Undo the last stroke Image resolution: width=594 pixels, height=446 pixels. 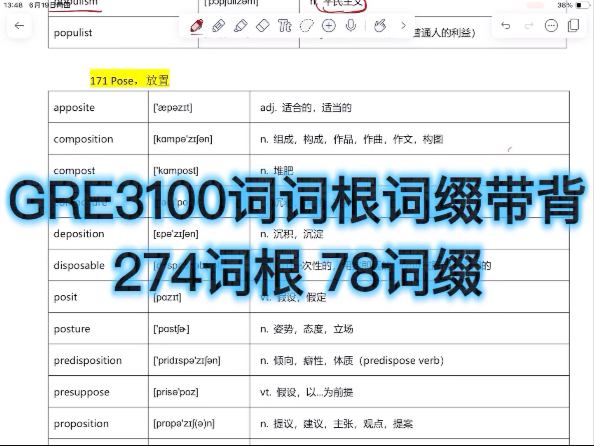pos(506,26)
